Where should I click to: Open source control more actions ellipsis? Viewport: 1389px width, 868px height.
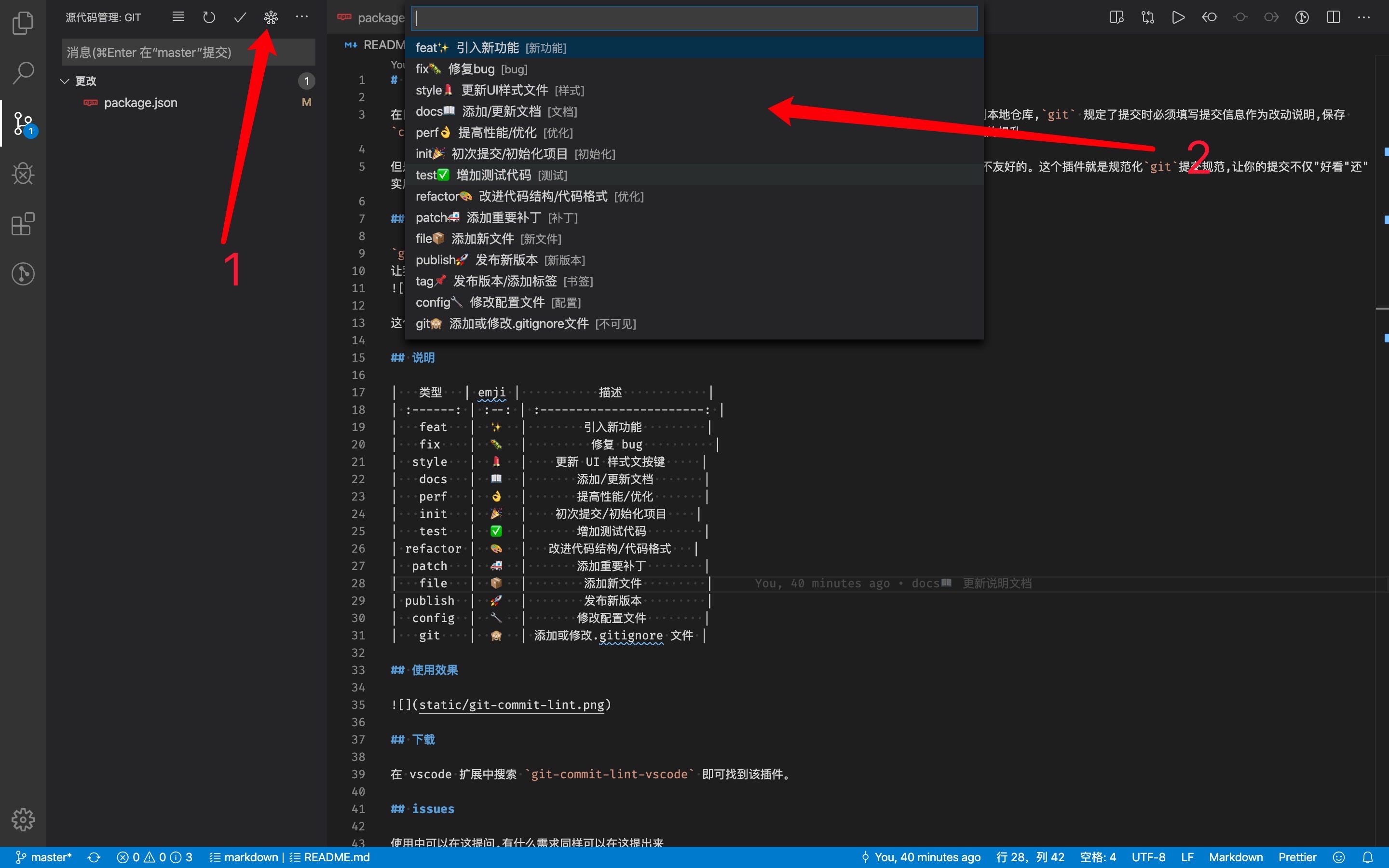[302, 17]
